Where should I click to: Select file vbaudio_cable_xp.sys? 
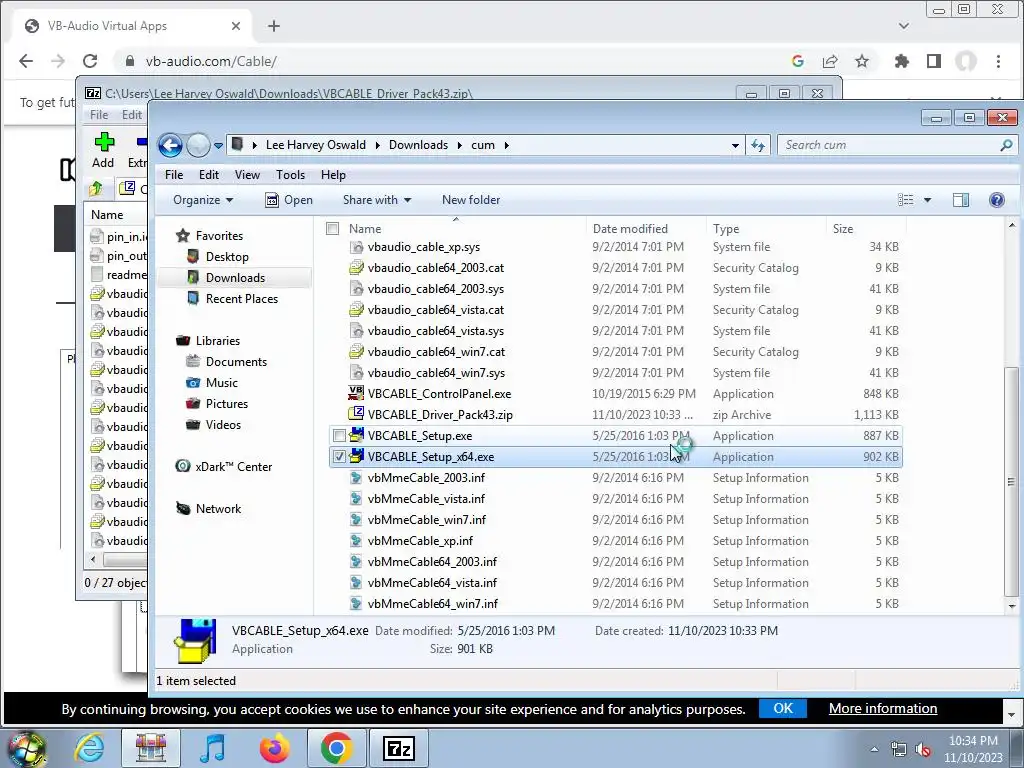pyautogui.click(x=424, y=247)
